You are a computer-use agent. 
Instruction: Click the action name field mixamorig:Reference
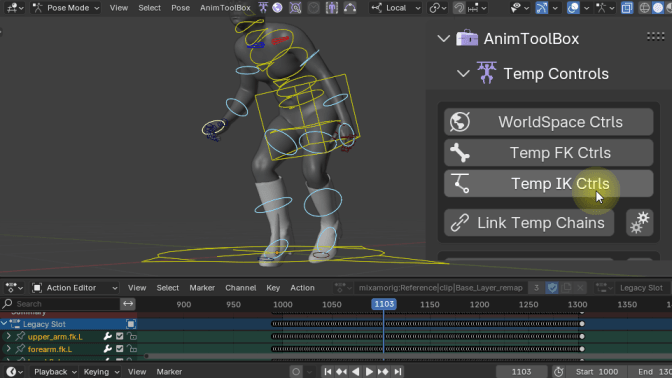pos(441,288)
